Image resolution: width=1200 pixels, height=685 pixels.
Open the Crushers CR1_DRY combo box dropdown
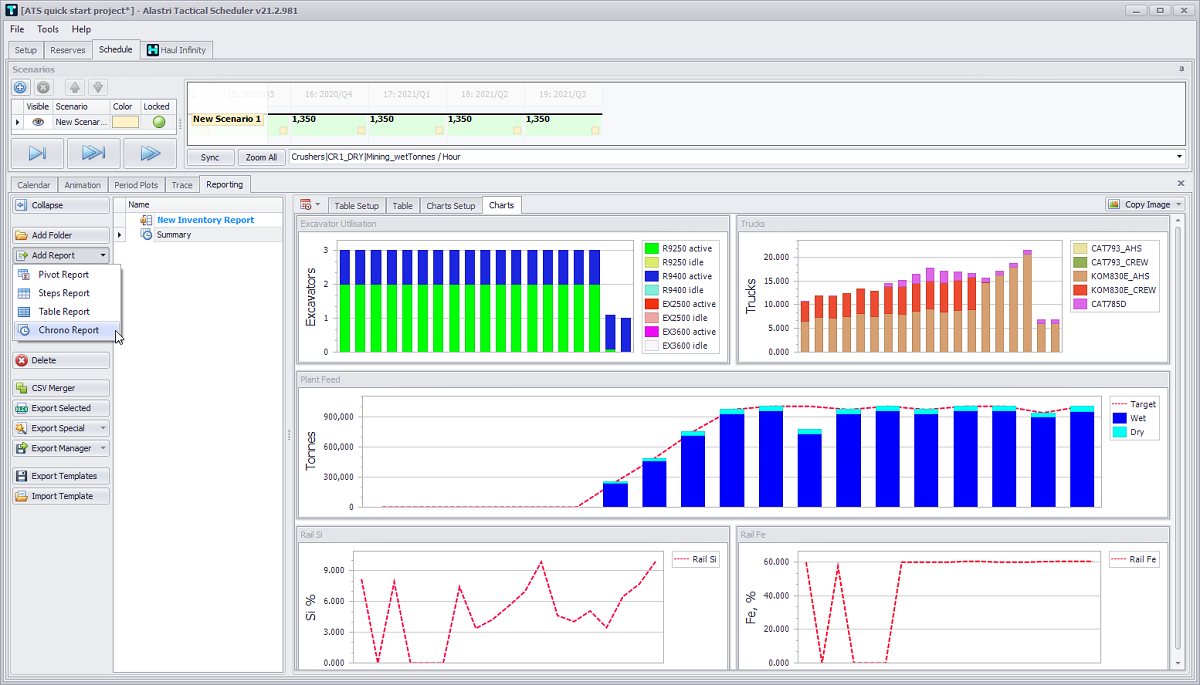[x=1179, y=157]
